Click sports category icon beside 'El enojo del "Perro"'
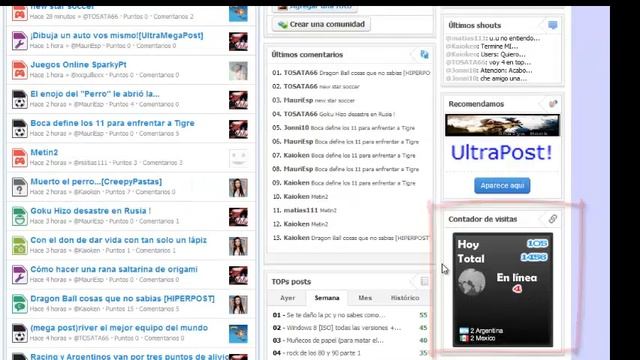Viewport: 640px width, 360px height. pos(19,99)
